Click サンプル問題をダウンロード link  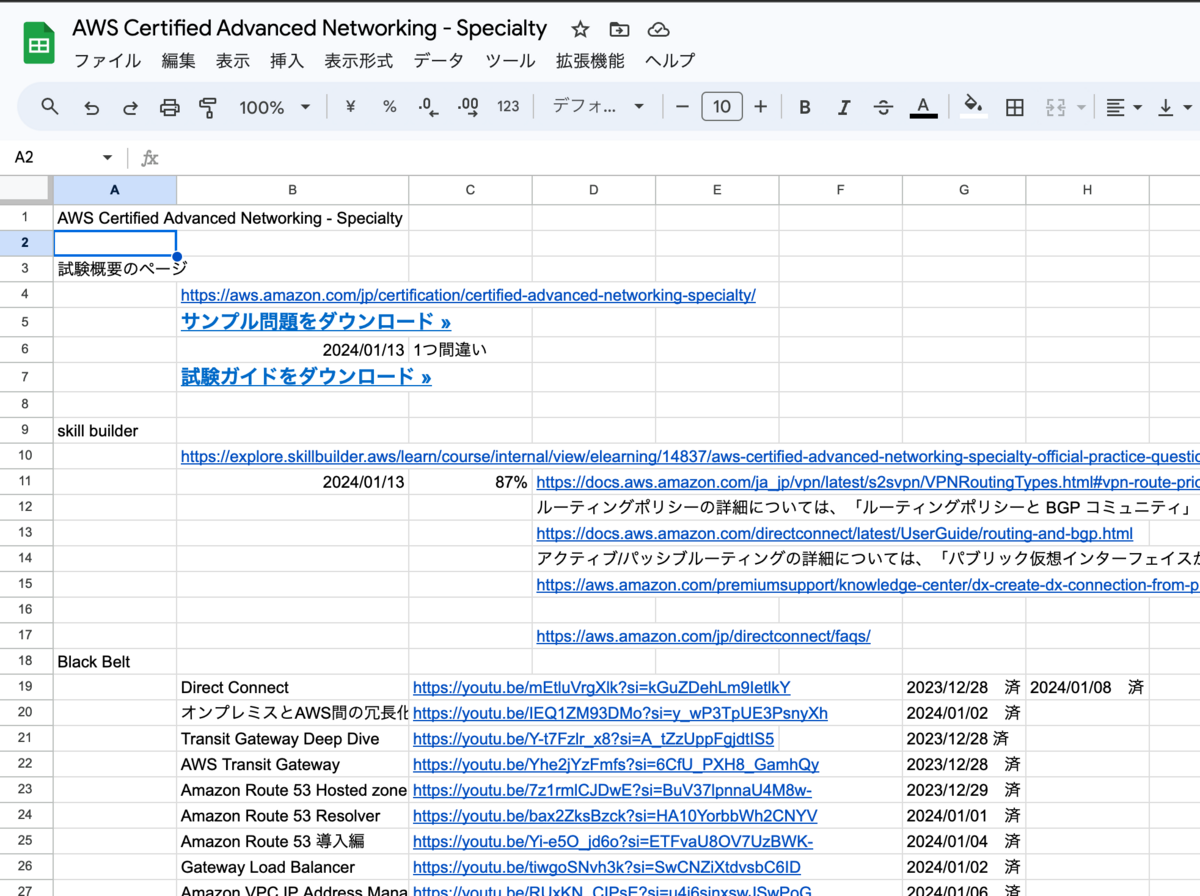click(315, 321)
